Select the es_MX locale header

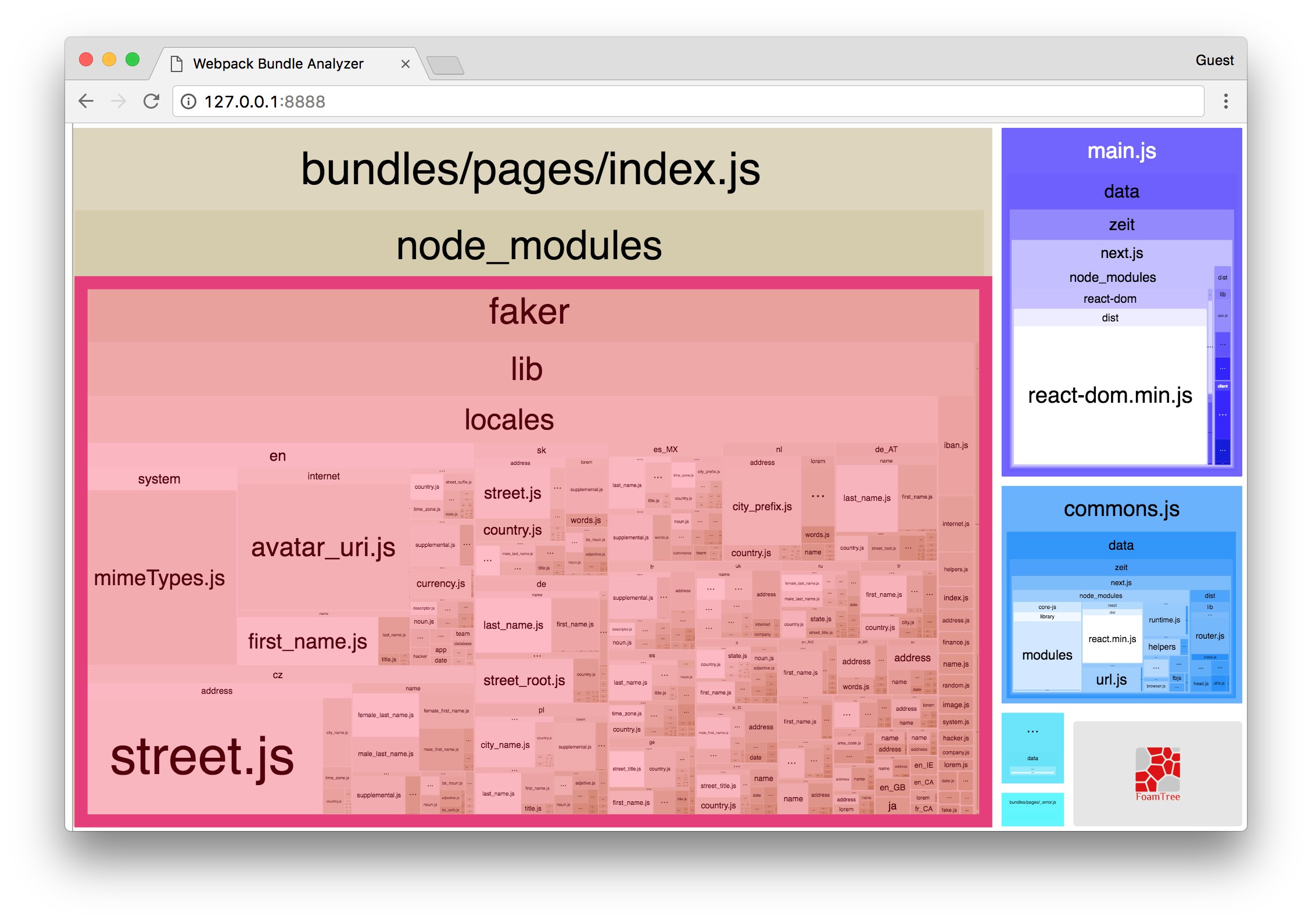(x=665, y=449)
